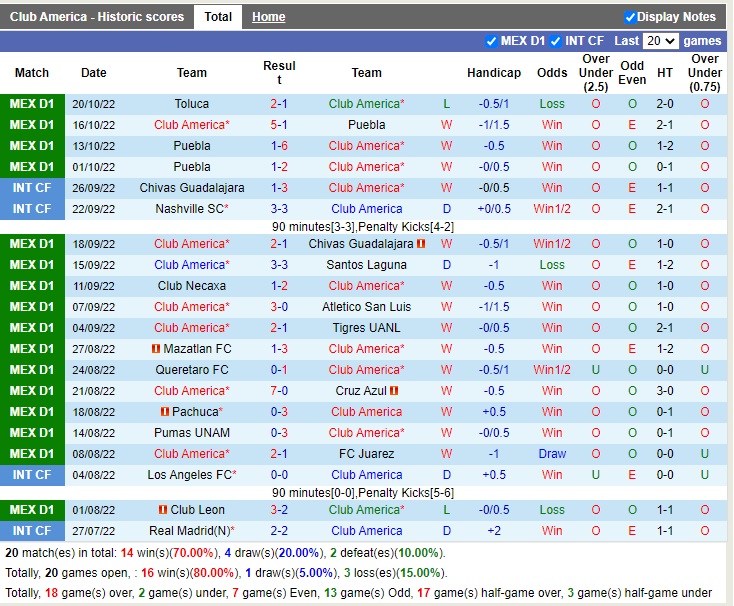Disable the INT CF competition filter
Screen dimensions: 734x606
pyautogui.click(x=555, y=41)
